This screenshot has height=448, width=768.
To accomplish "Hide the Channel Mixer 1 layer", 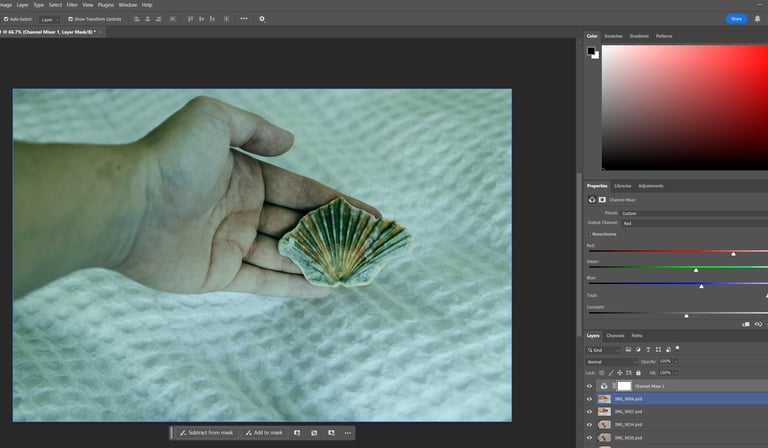I will click(589, 386).
